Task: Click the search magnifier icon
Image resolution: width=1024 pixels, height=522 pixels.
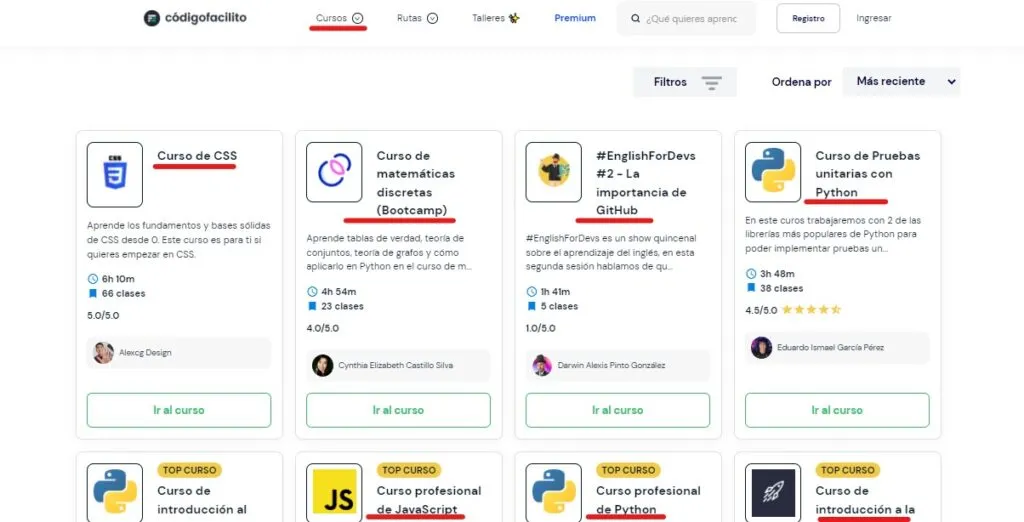Action: (x=635, y=19)
